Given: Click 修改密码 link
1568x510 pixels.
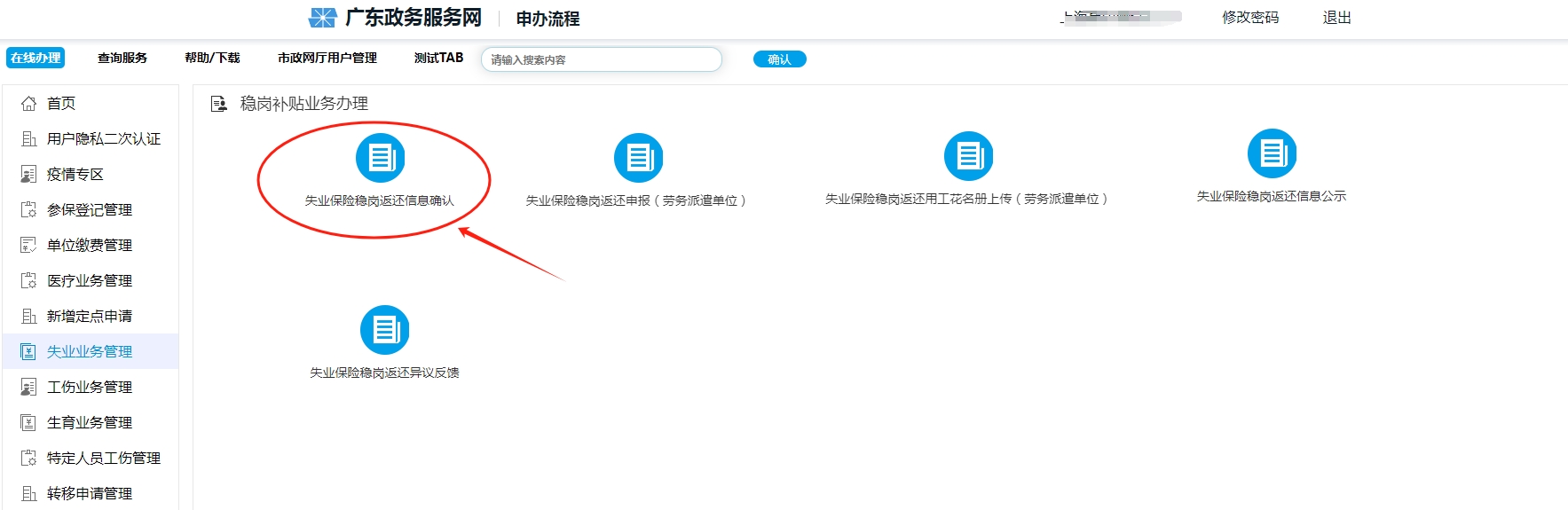Looking at the screenshot, I should (1249, 18).
